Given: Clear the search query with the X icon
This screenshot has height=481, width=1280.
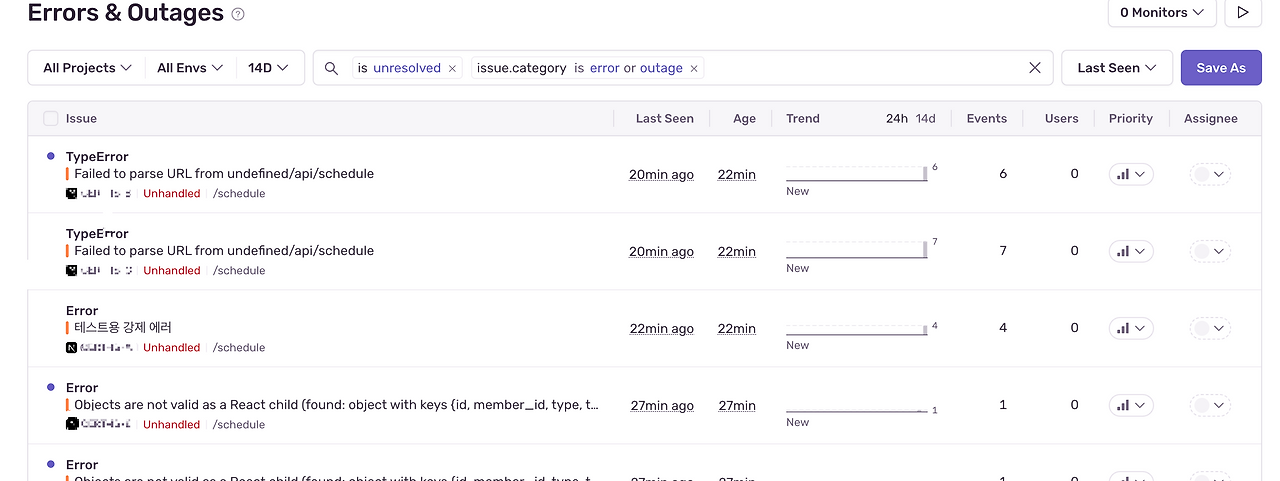Looking at the screenshot, I should point(1035,68).
